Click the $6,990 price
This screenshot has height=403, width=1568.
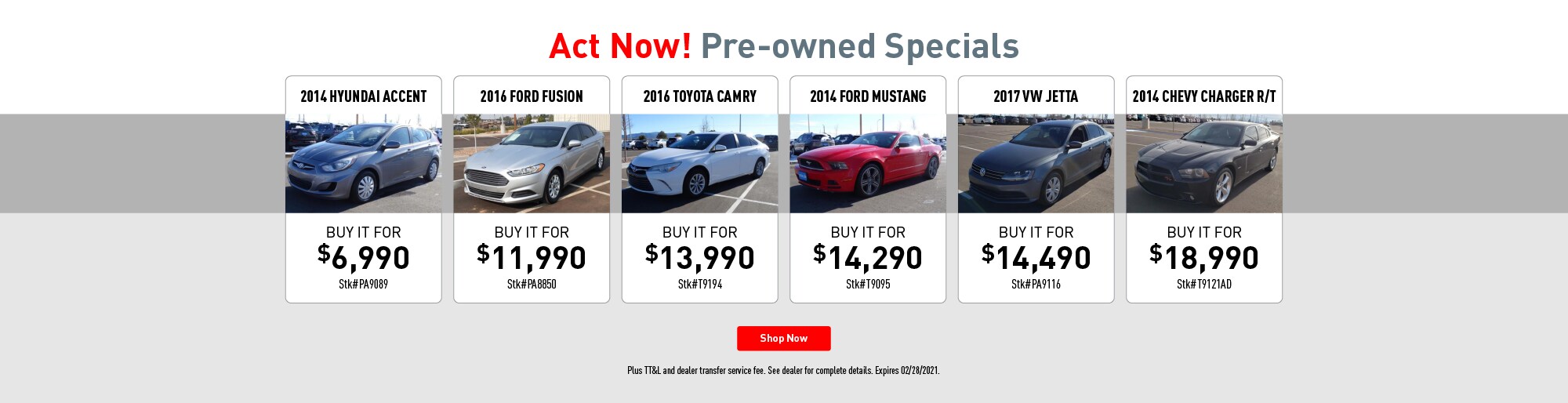364,257
